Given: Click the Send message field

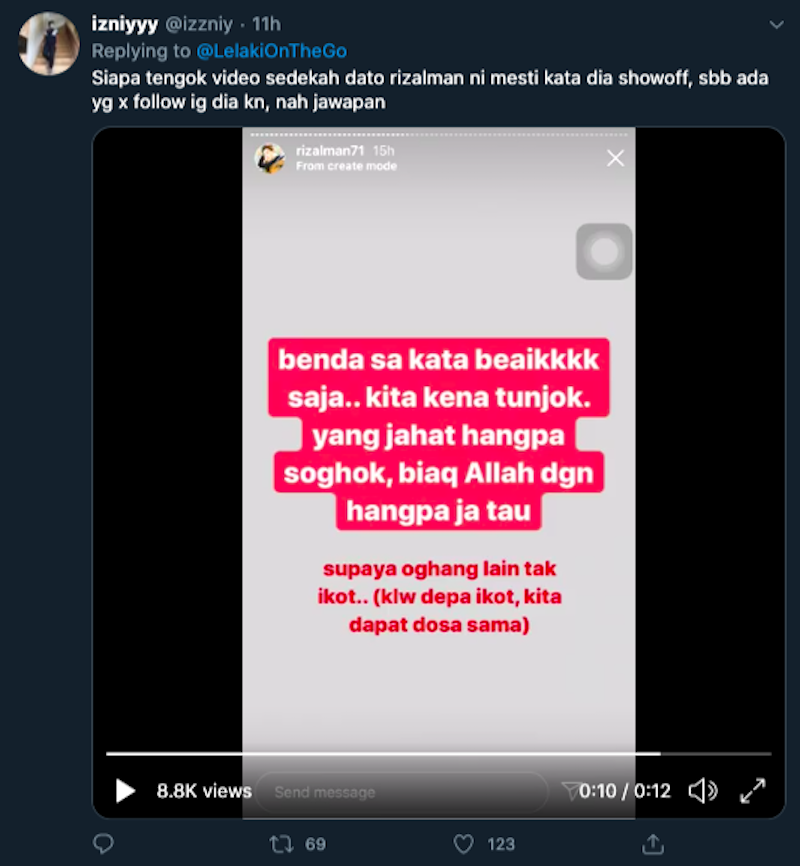Looking at the screenshot, I should [x=402, y=792].
